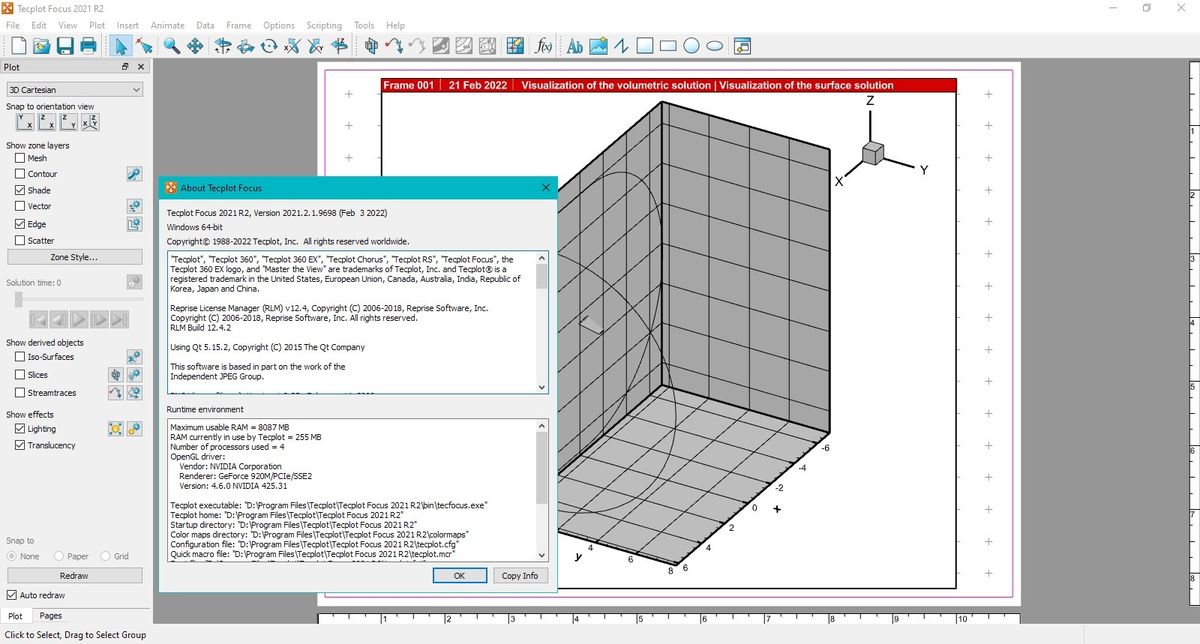This screenshot has height=644, width=1200.
Task: Activate the Selector arrow tool
Action: click(x=120, y=45)
